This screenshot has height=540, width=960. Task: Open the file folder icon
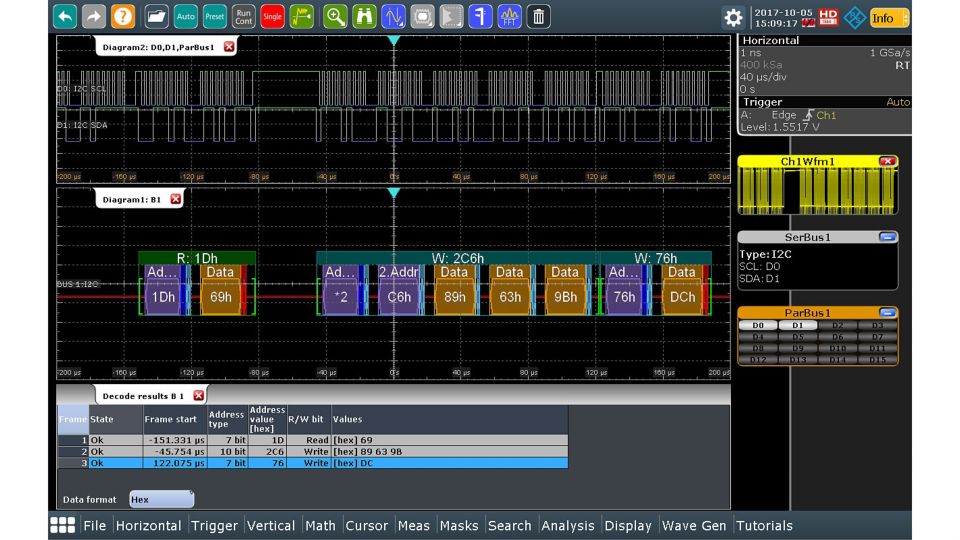pos(156,17)
